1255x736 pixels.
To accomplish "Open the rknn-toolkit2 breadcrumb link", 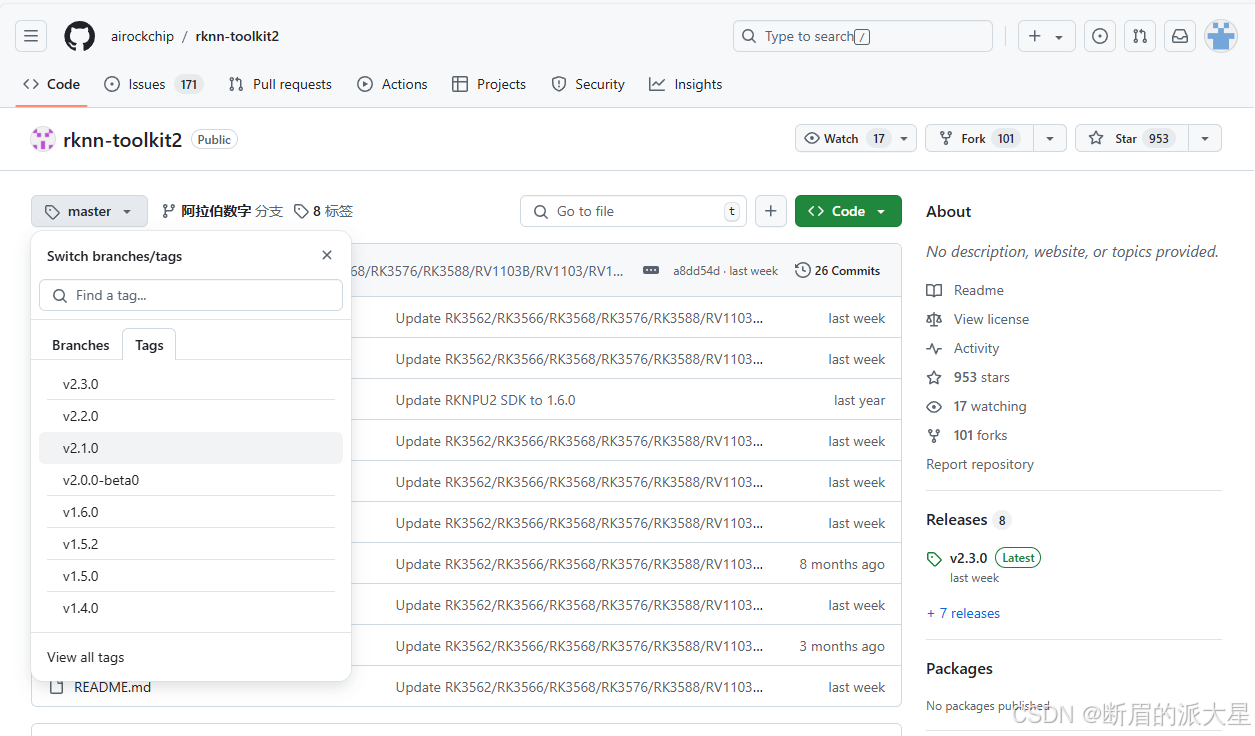I will click(237, 36).
